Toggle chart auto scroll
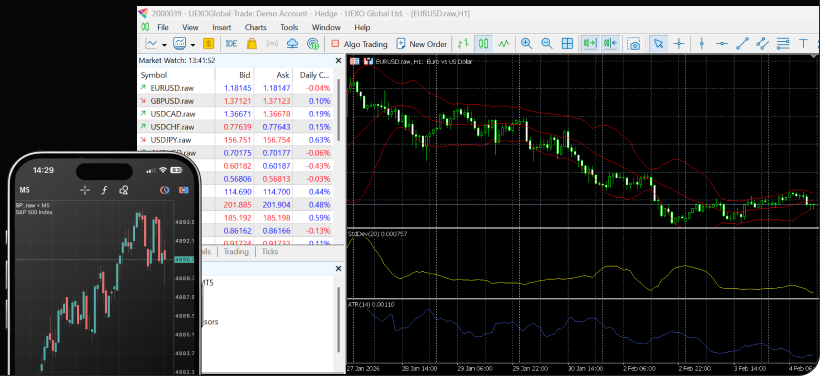 pos(590,44)
